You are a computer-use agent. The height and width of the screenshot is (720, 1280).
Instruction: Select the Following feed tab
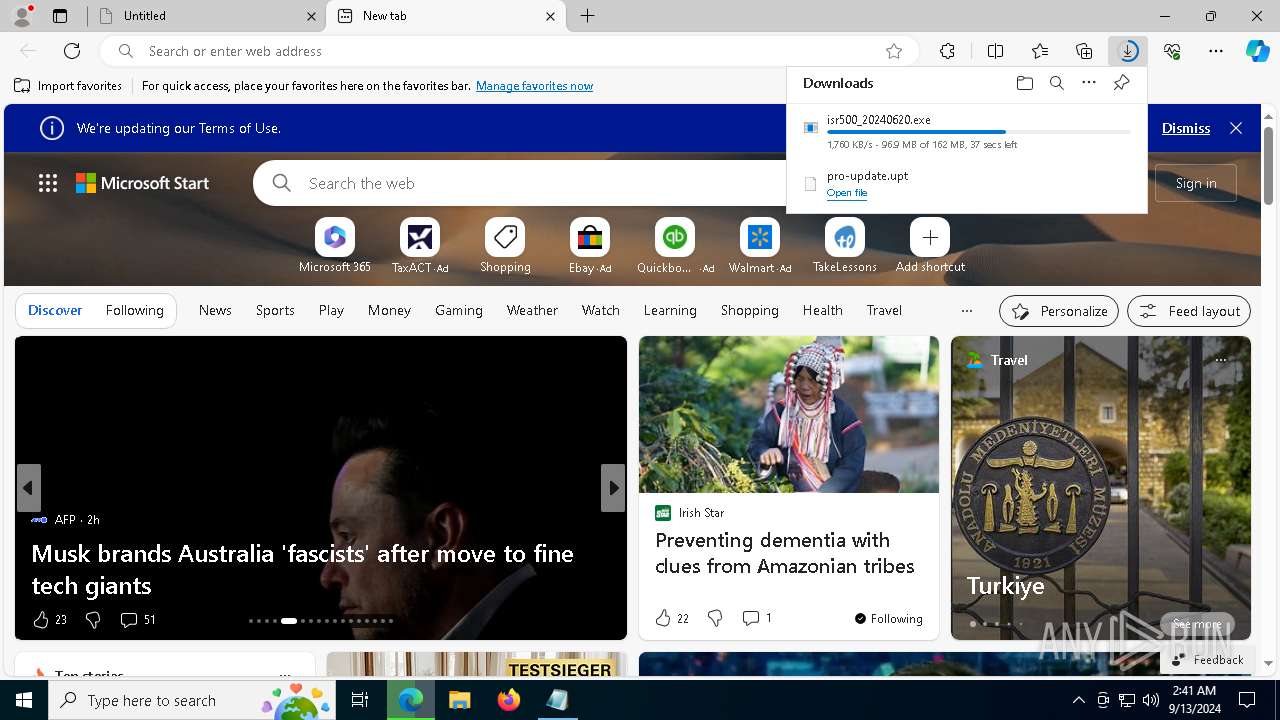click(x=134, y=311)
